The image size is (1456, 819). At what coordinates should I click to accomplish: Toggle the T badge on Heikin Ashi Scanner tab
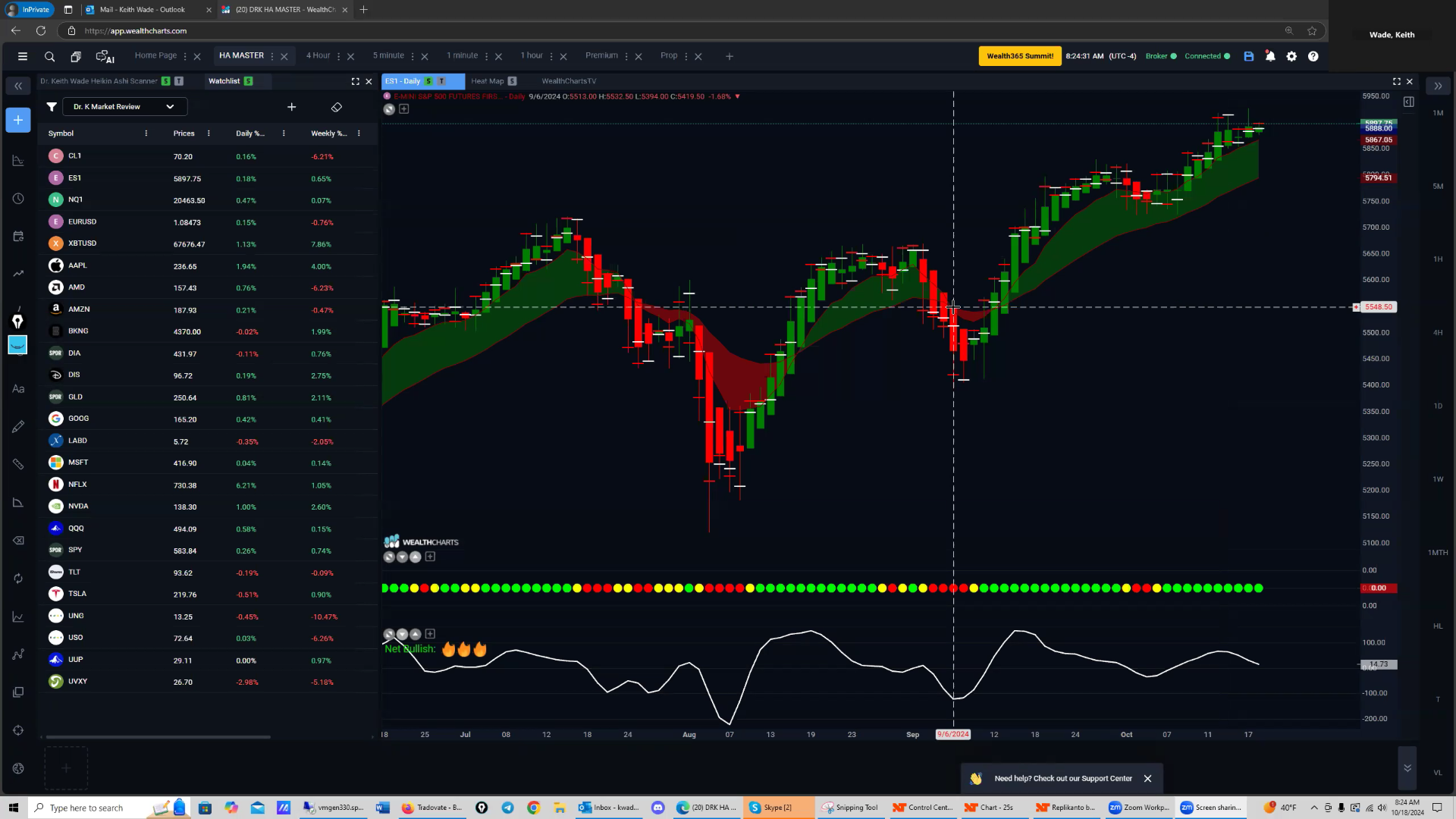(x=179, y=81)
